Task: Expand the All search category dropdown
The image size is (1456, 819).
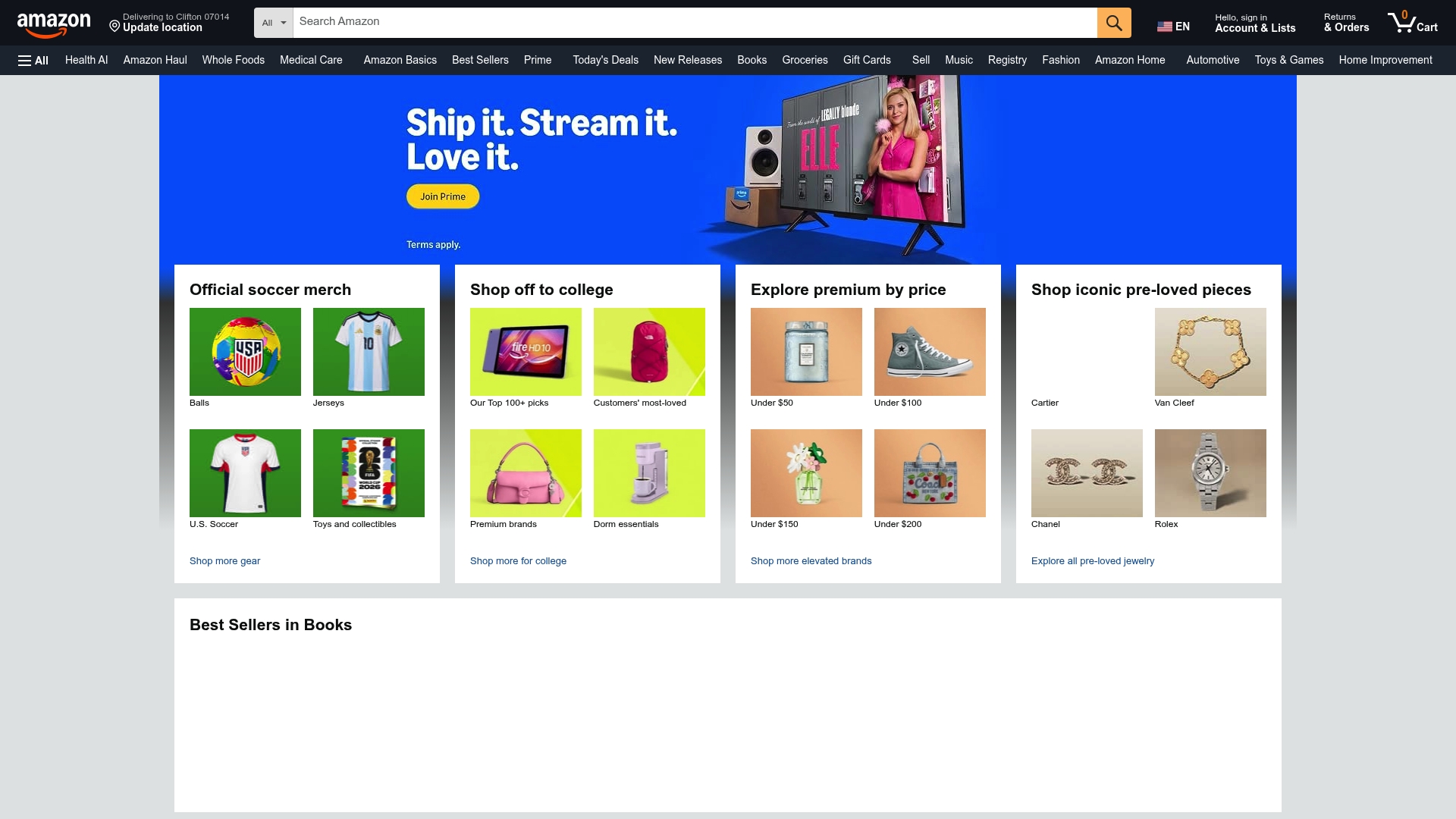Action: (x=274, y=23)
